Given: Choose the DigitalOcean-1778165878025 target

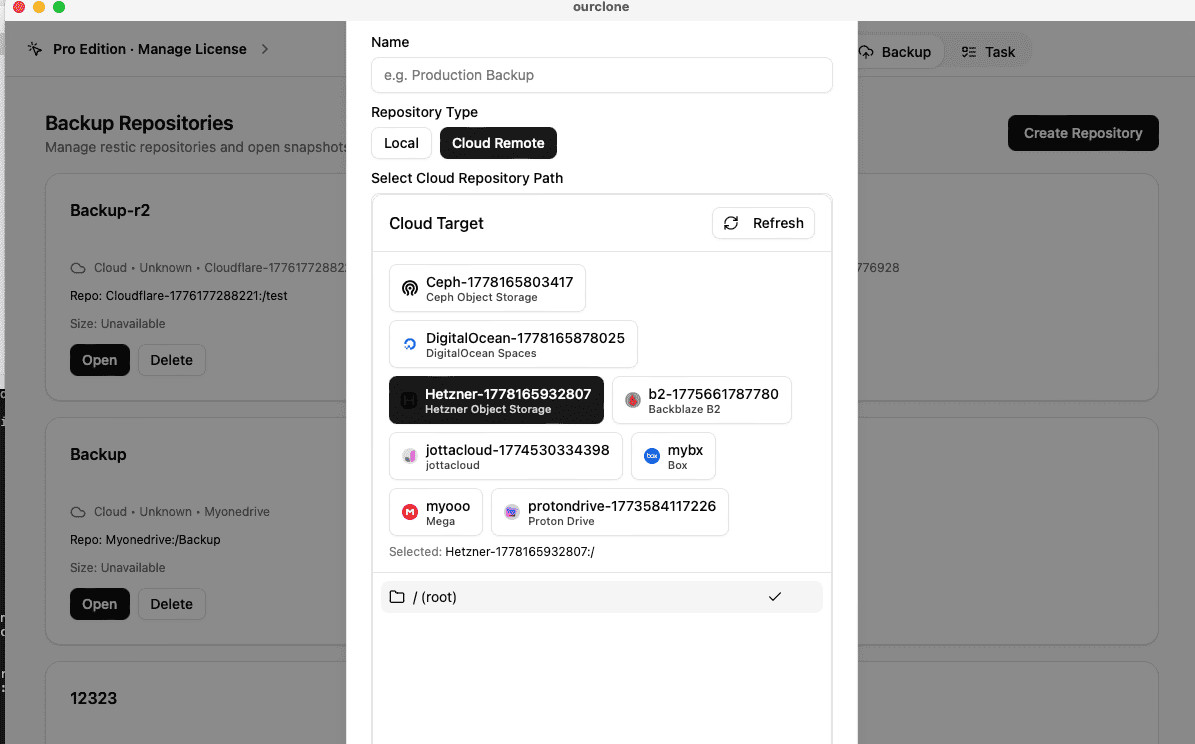Looking at the screenshot, I should pyautogui.click(x=513, y=344).
